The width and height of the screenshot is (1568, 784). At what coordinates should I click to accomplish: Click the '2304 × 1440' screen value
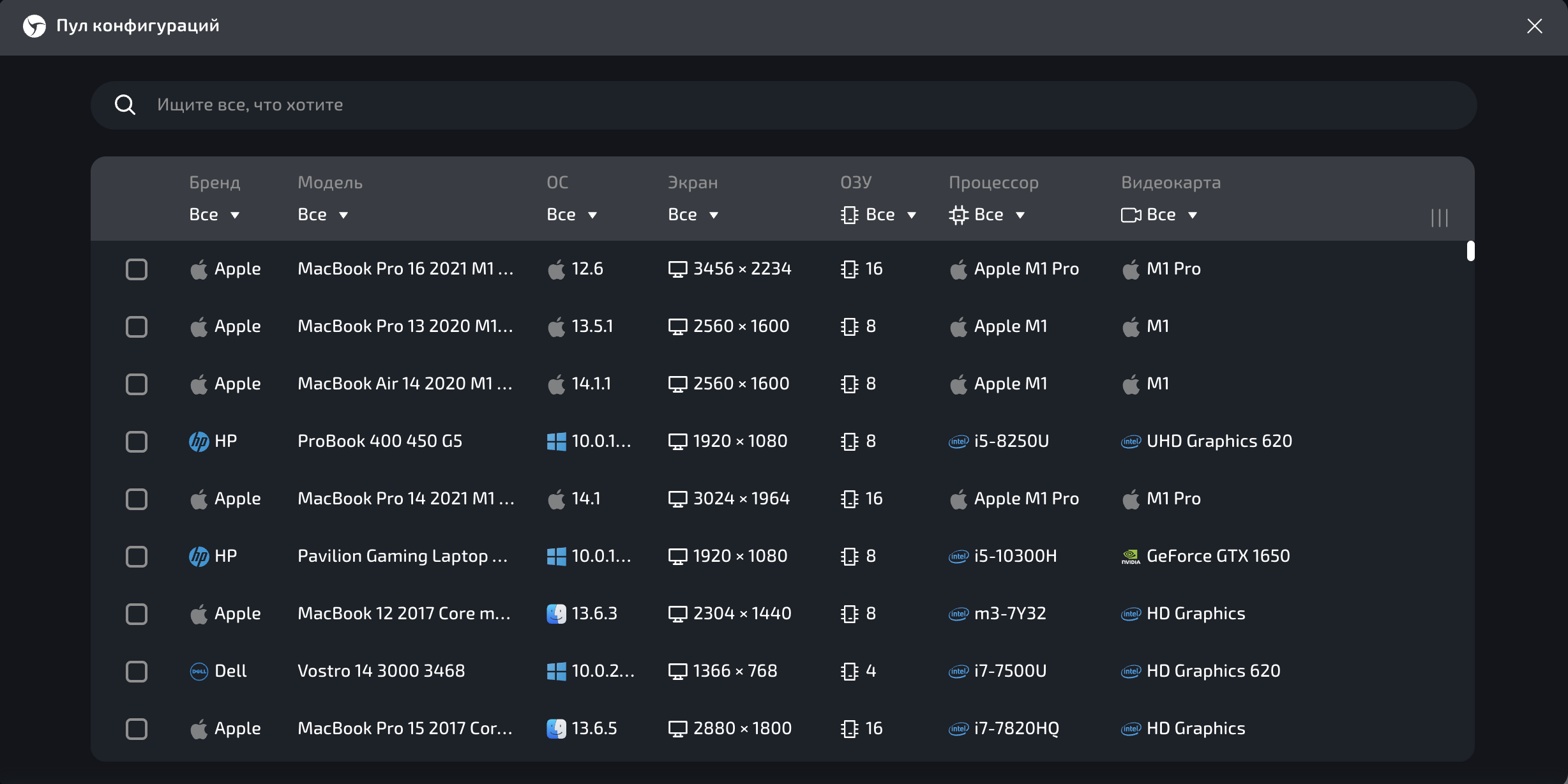(x=743, y=614)
